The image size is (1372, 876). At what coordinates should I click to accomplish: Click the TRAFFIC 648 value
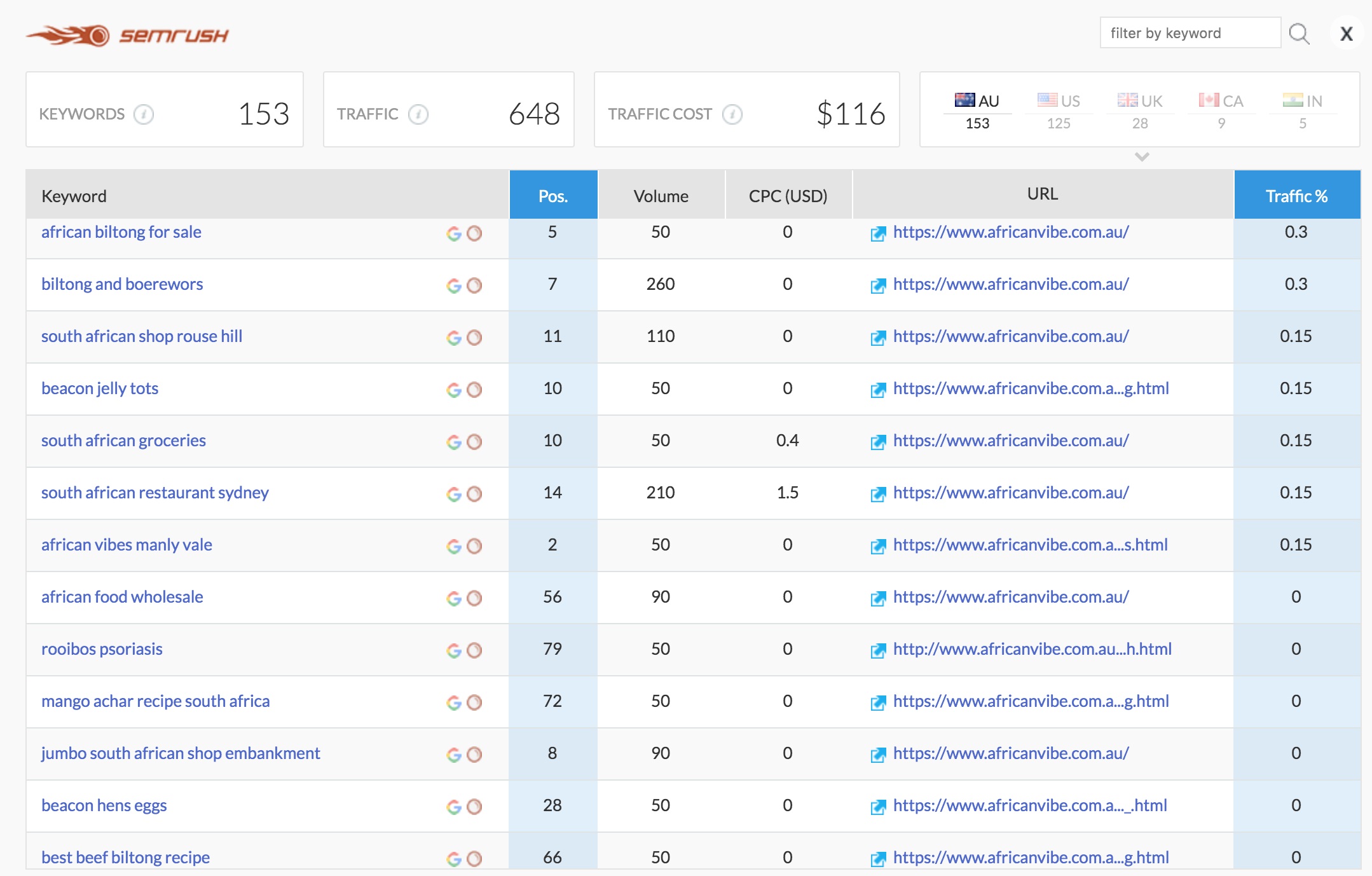pyautogui.click(x=534, y=114)
